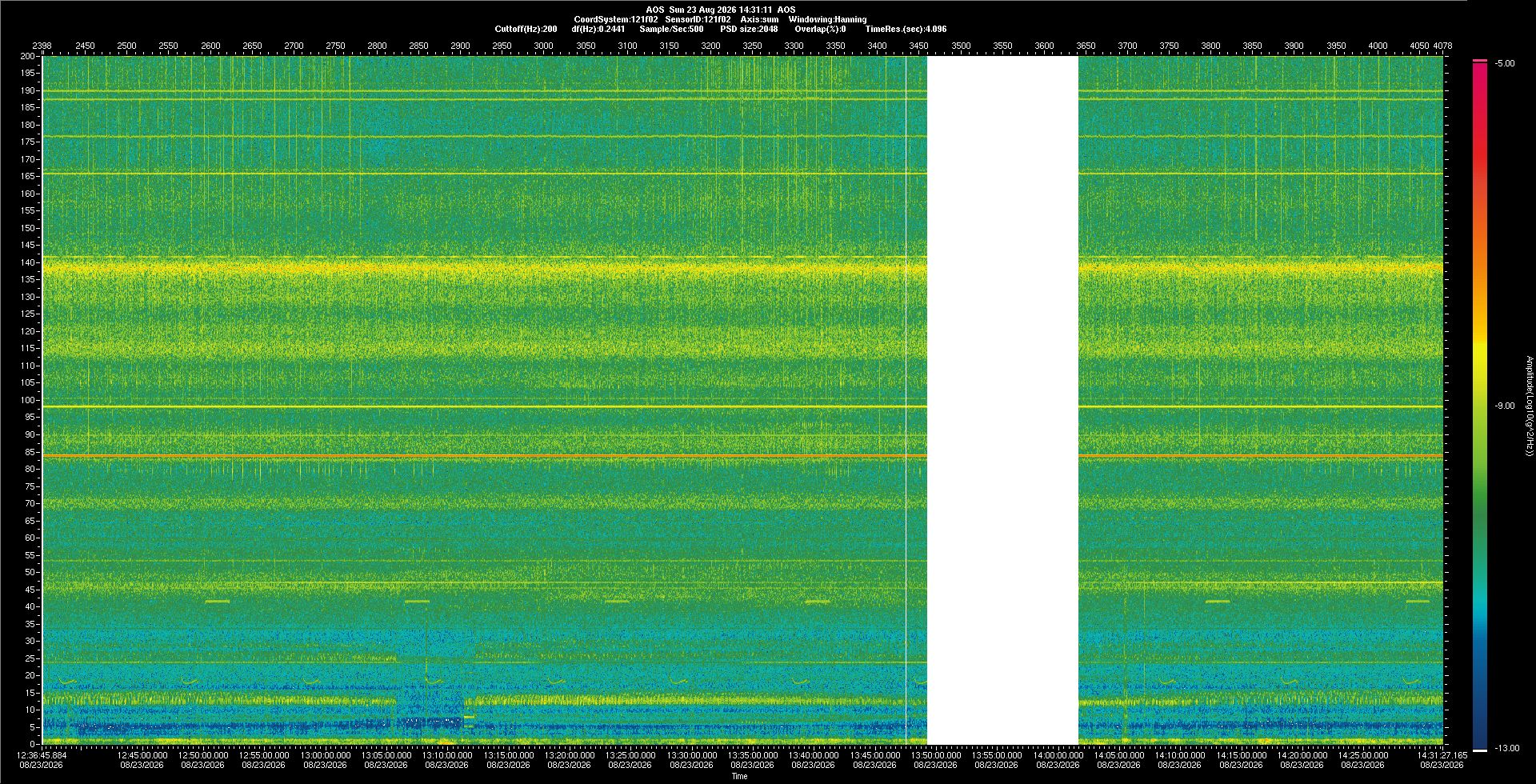Click the color scale bar legend
Viewport: 1536px width, 784px height.
click(x=1480, y=406)
